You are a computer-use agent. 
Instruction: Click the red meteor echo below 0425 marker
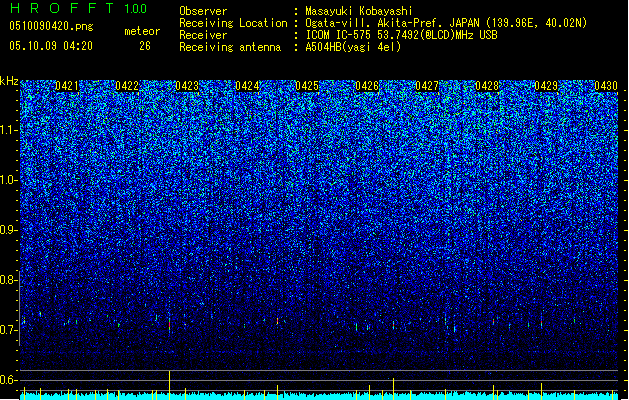pos(277,321)
